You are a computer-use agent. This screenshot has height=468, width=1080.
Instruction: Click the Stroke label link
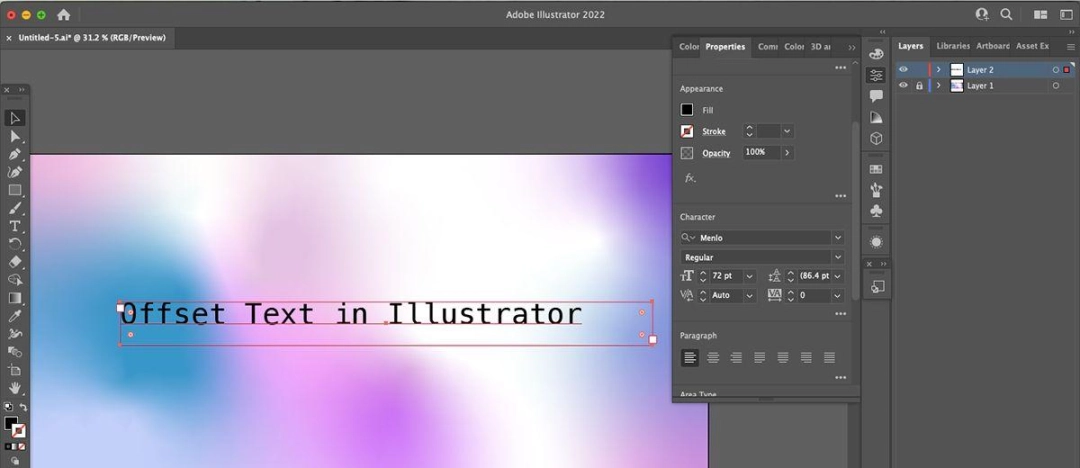coord(714,132)
